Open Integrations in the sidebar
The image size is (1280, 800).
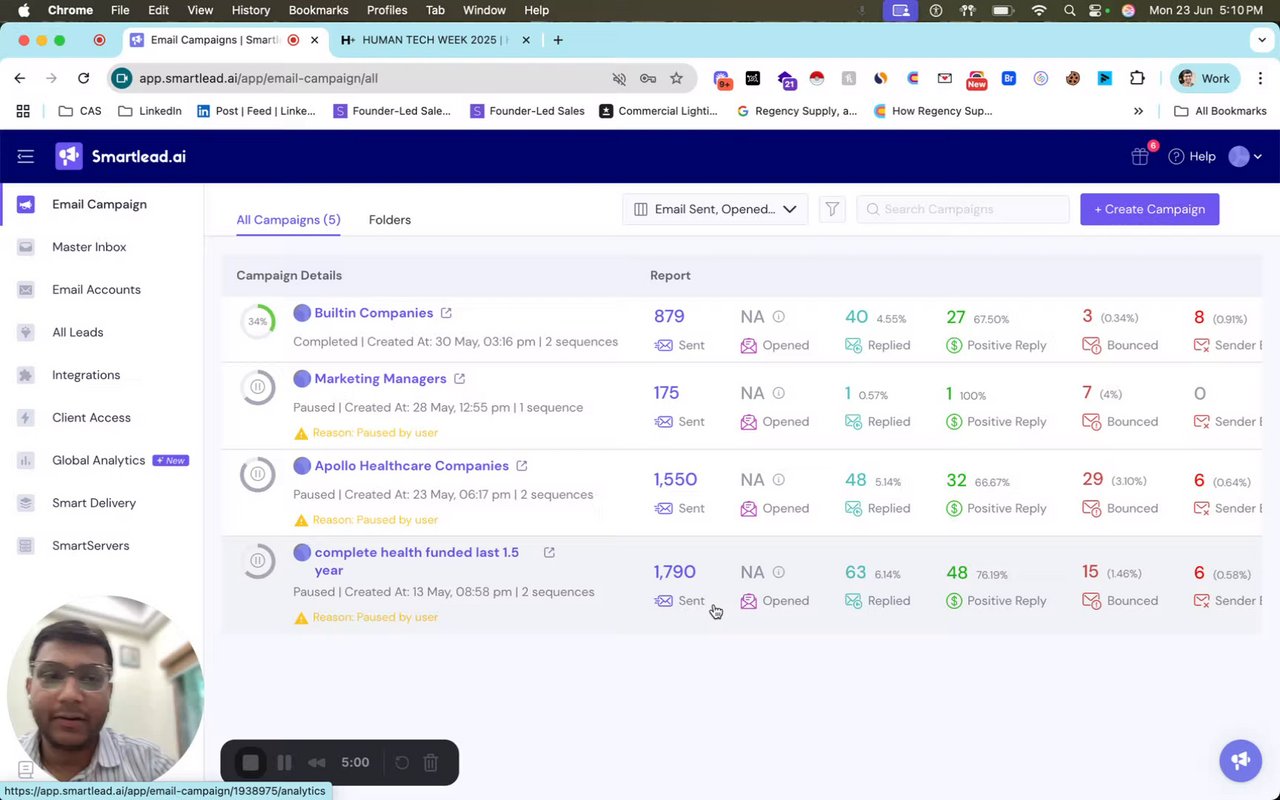tap(86, 375)
